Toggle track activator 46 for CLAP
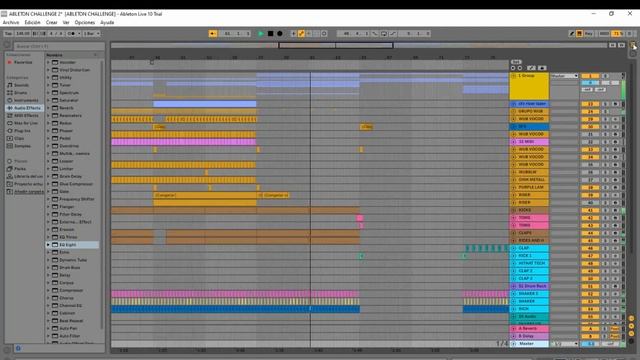The width and height of the screenshot is (640, 360). coord(590,248)
